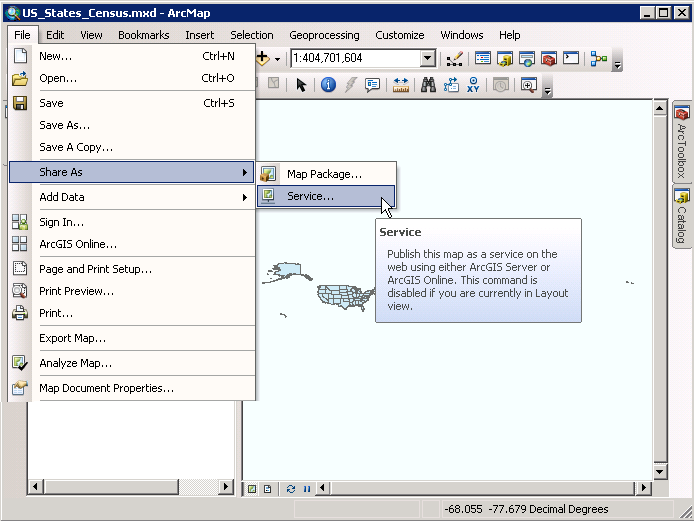This screenshot has width=694, height=521.
Task: Choose New... from File menu
Action: [x=131, y=56]
